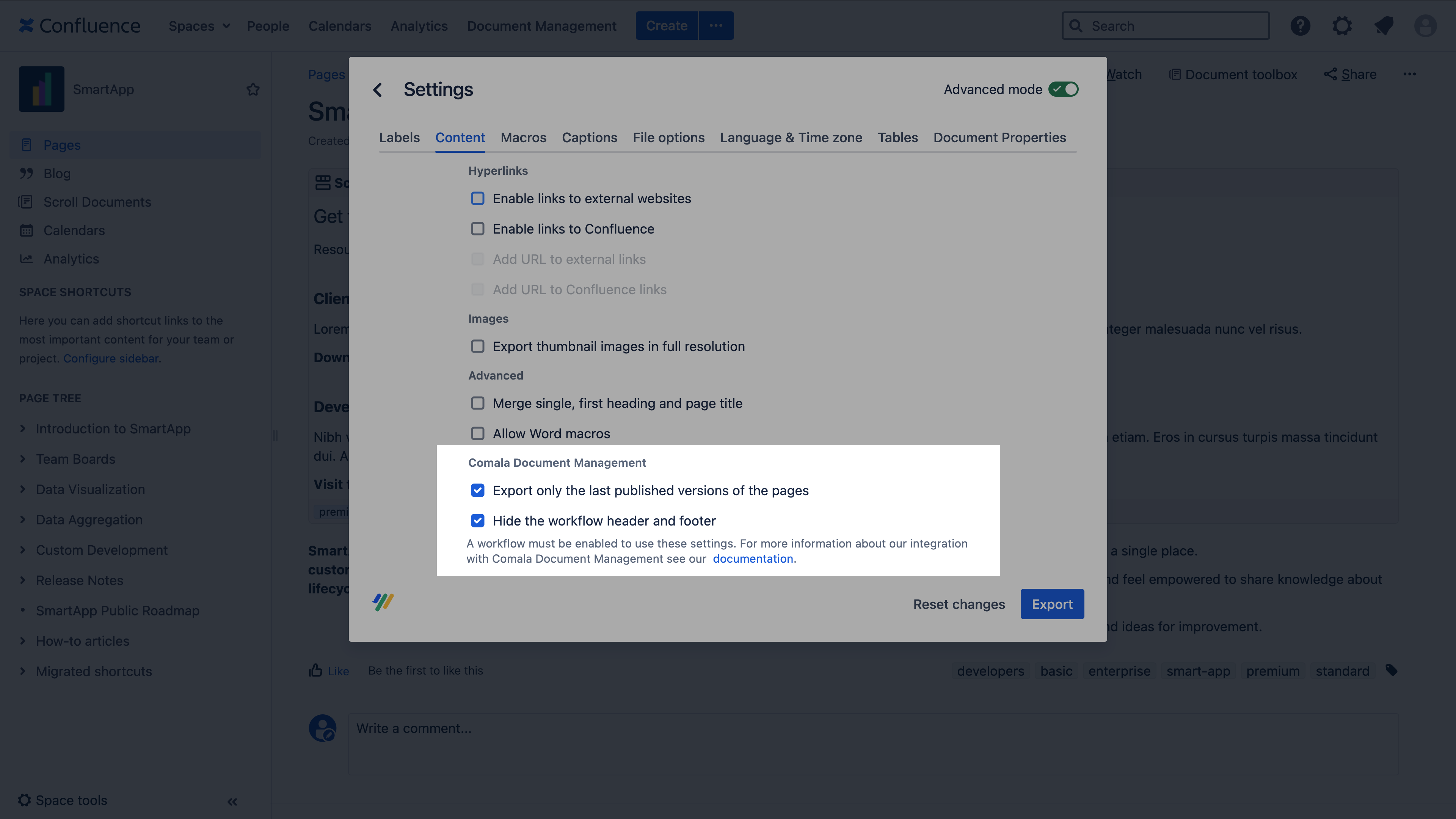Open the Document Properties tab
1456x819 pixels.
[999, 137]
